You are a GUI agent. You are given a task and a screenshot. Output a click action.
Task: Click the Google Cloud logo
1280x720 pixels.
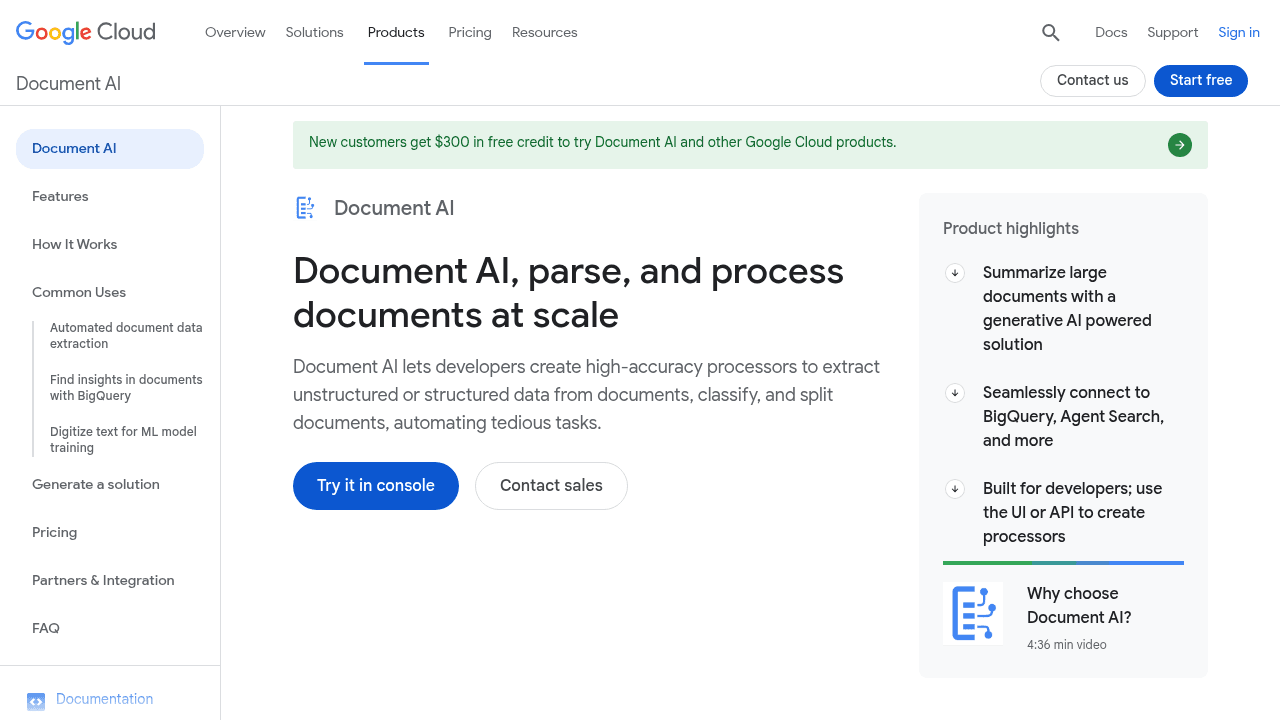pos(86,32)
